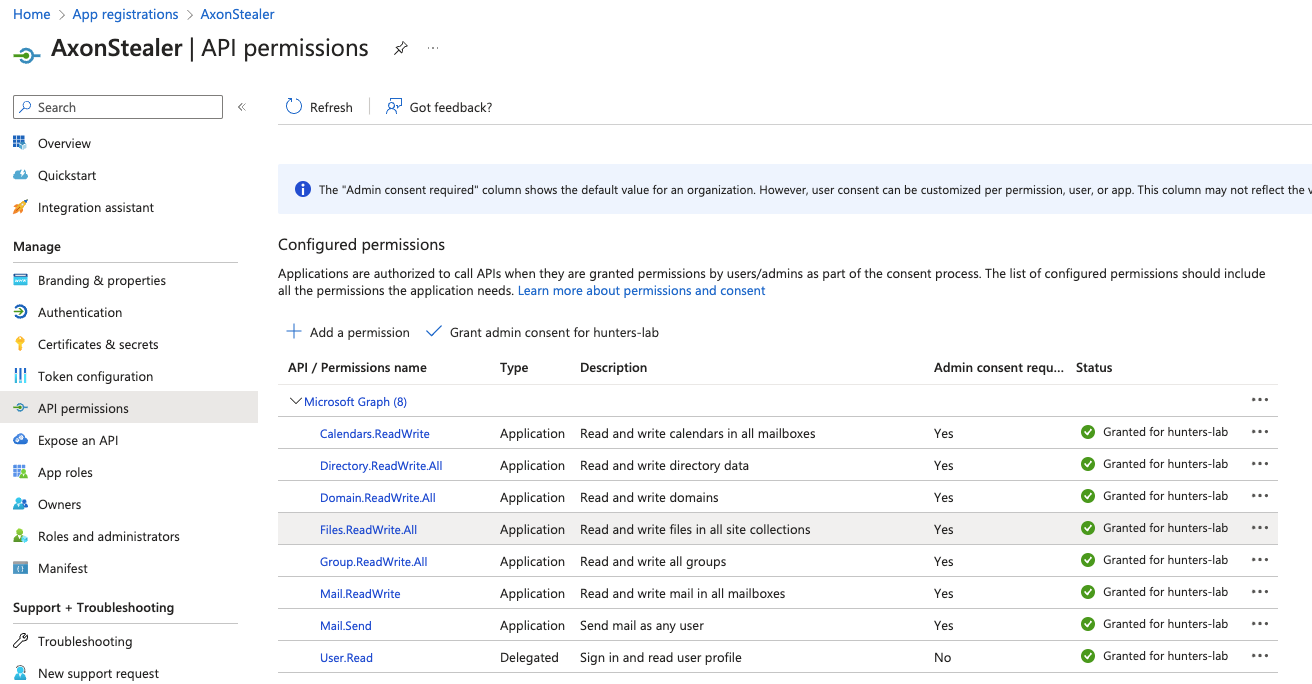The height and width of the screenshot is (684, 1312).
Task: Open more options for Mail.Send row
Action: tap(1260, 624)
